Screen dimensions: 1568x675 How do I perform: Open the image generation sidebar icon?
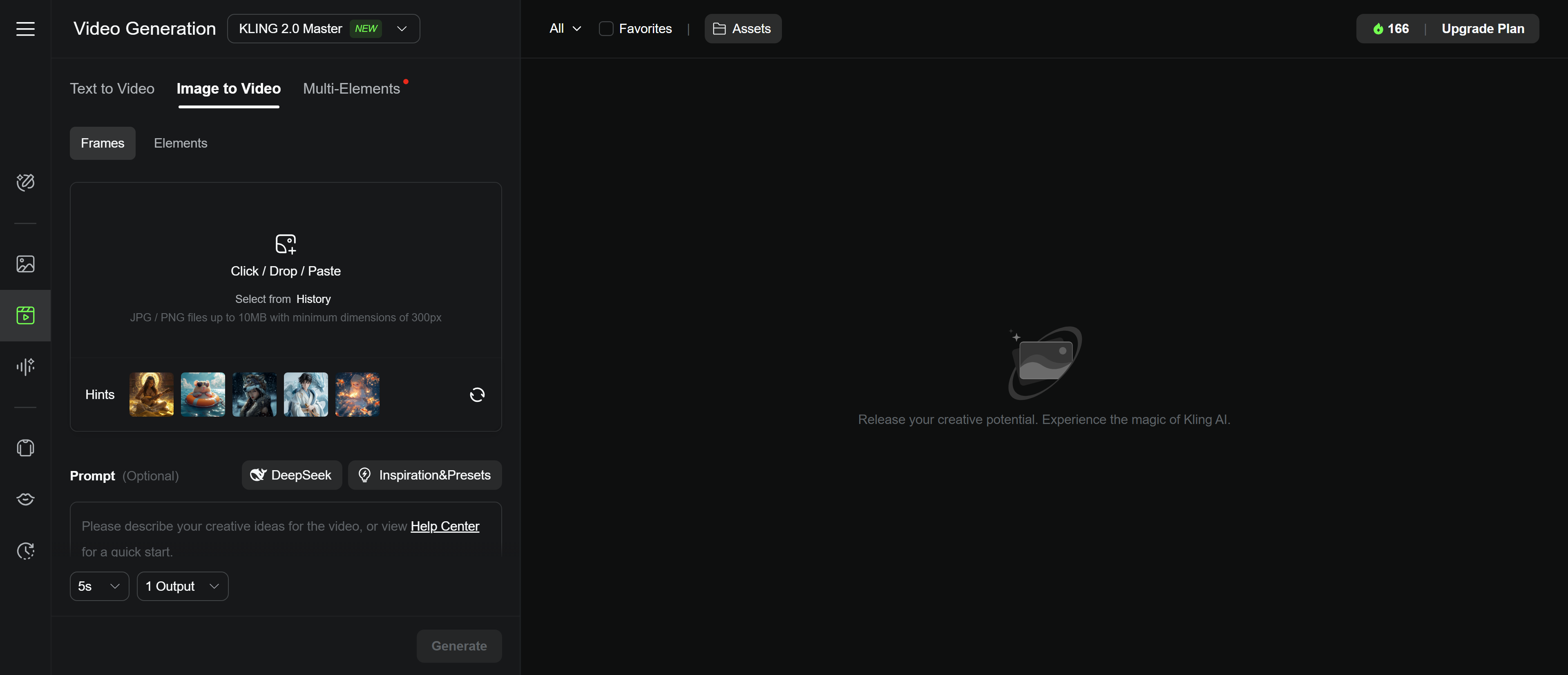[25, 264]
